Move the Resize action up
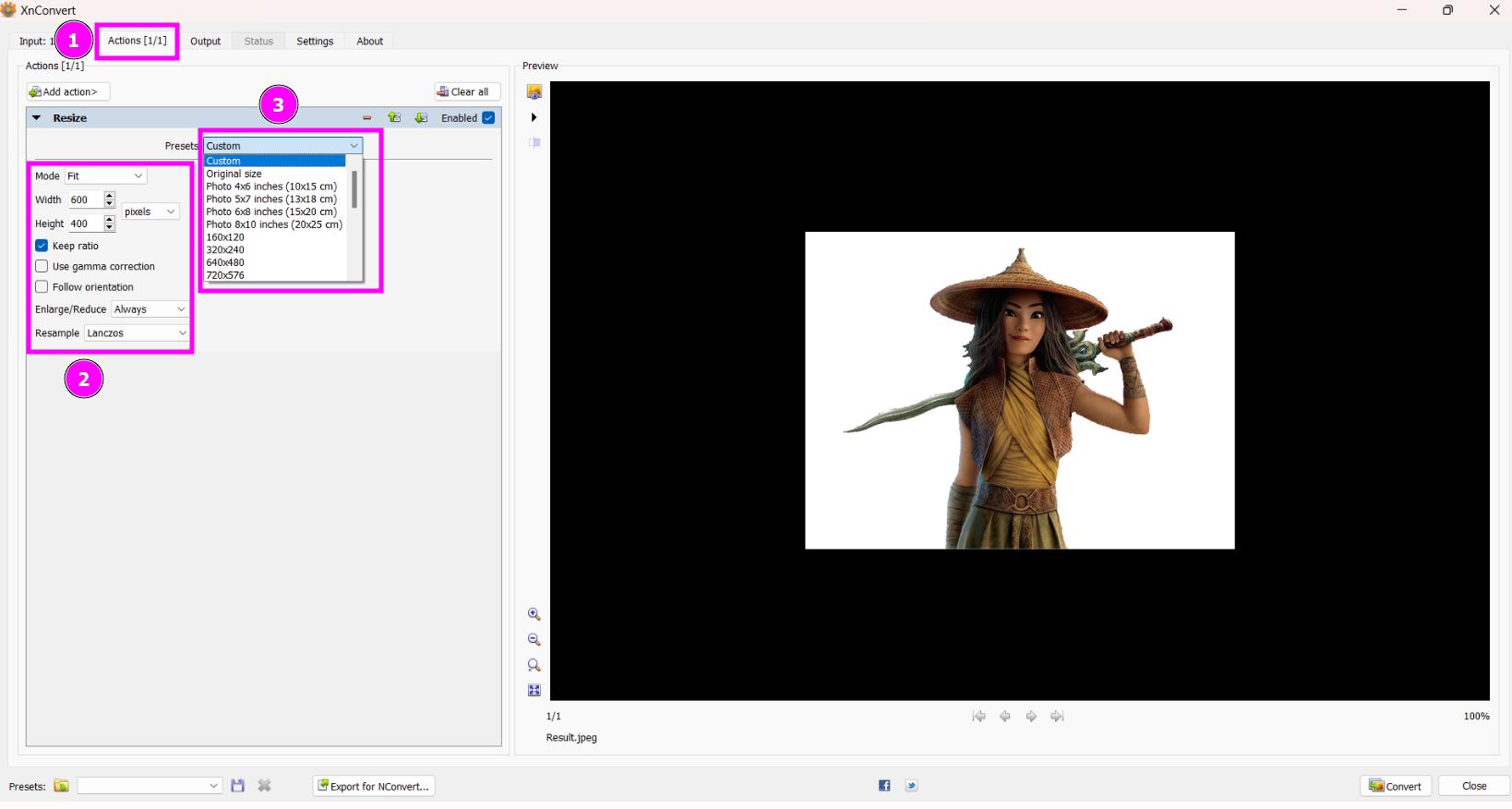 (x=394, y=118)
